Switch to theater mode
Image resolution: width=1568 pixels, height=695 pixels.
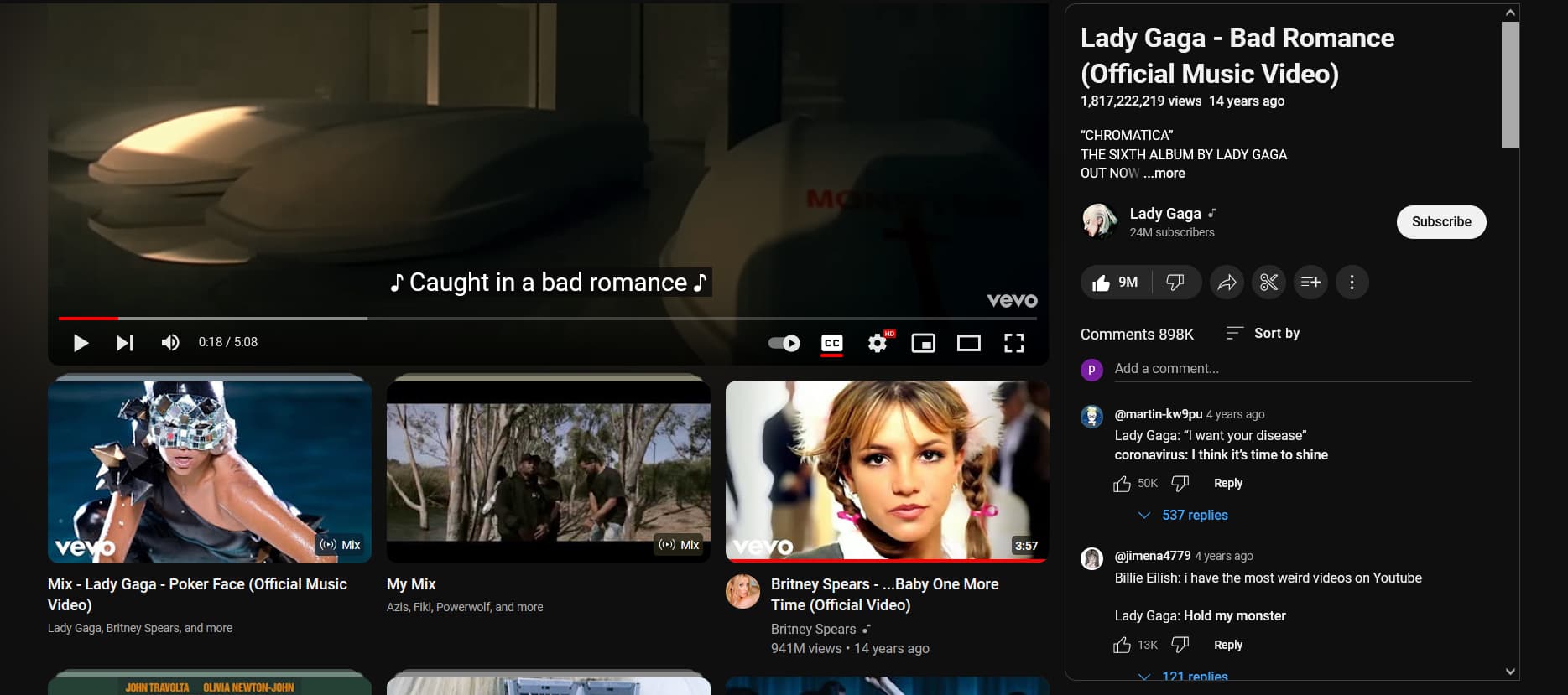969,343
